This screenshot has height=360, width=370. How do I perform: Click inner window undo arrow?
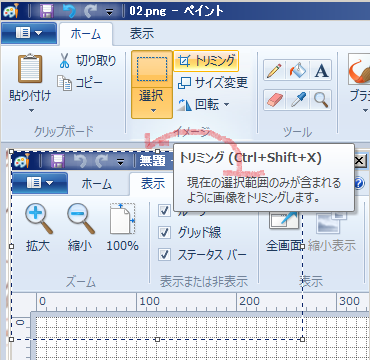coord(80,162)
